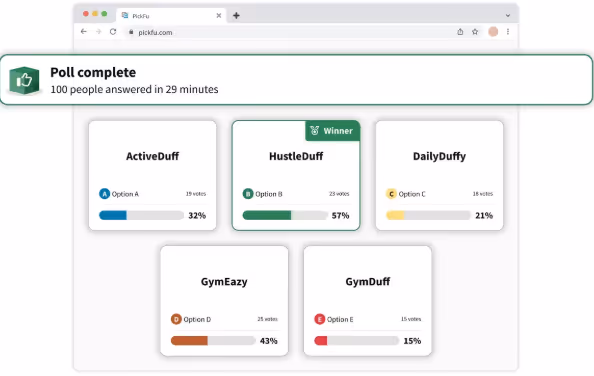This screenshot has width=594, height=376.
Task: Click the orange Option D letter badge
Action: 176,319
